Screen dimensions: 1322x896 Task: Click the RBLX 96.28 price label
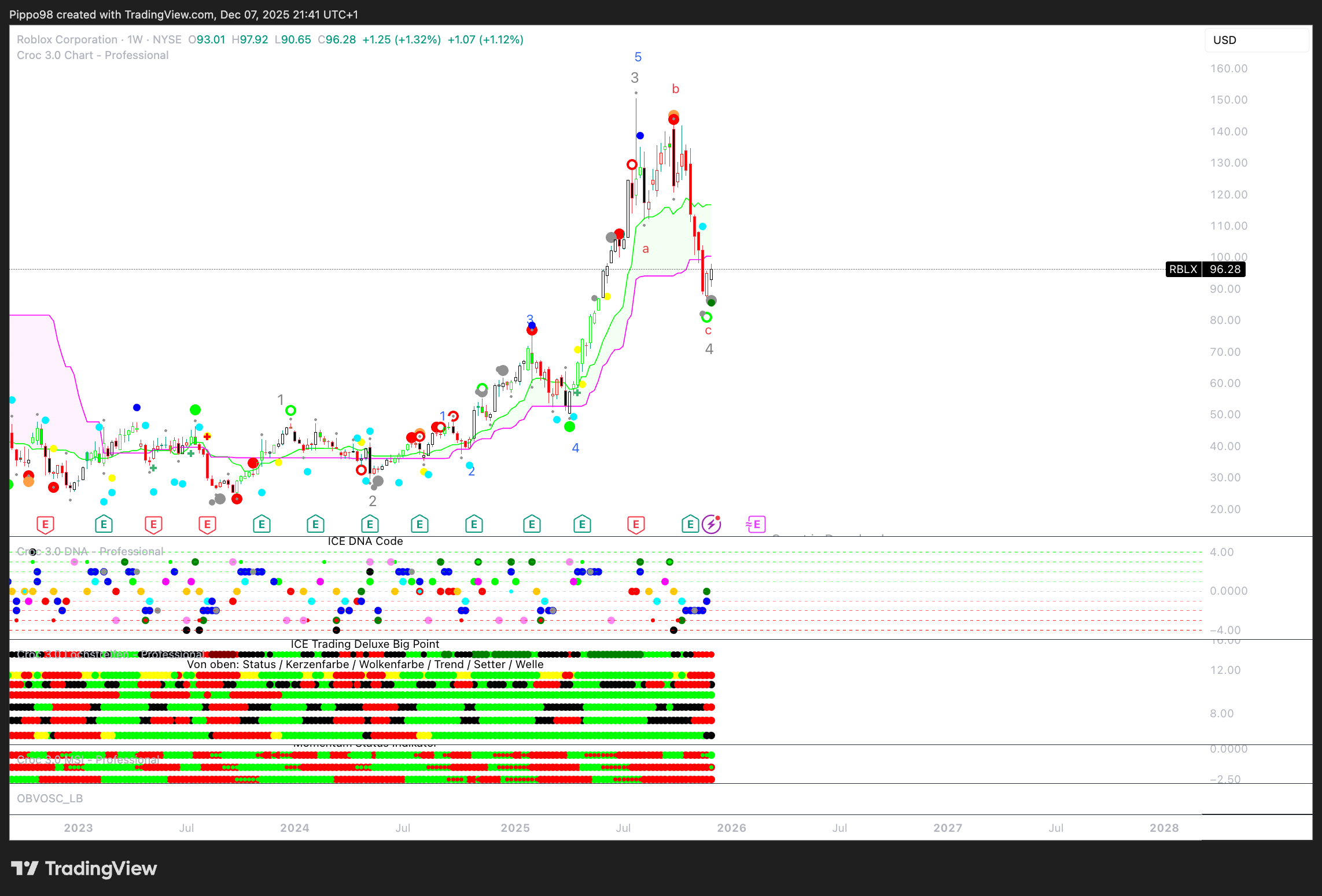tap(1205, 269)
